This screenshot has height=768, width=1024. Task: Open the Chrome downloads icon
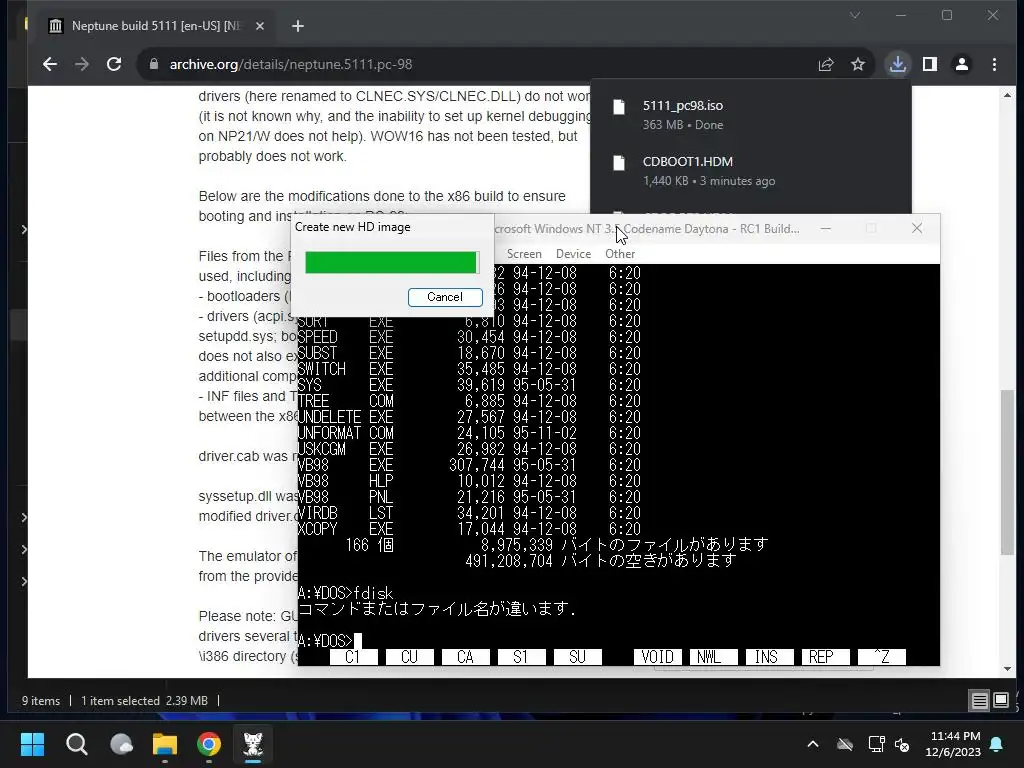click(898, 64)
